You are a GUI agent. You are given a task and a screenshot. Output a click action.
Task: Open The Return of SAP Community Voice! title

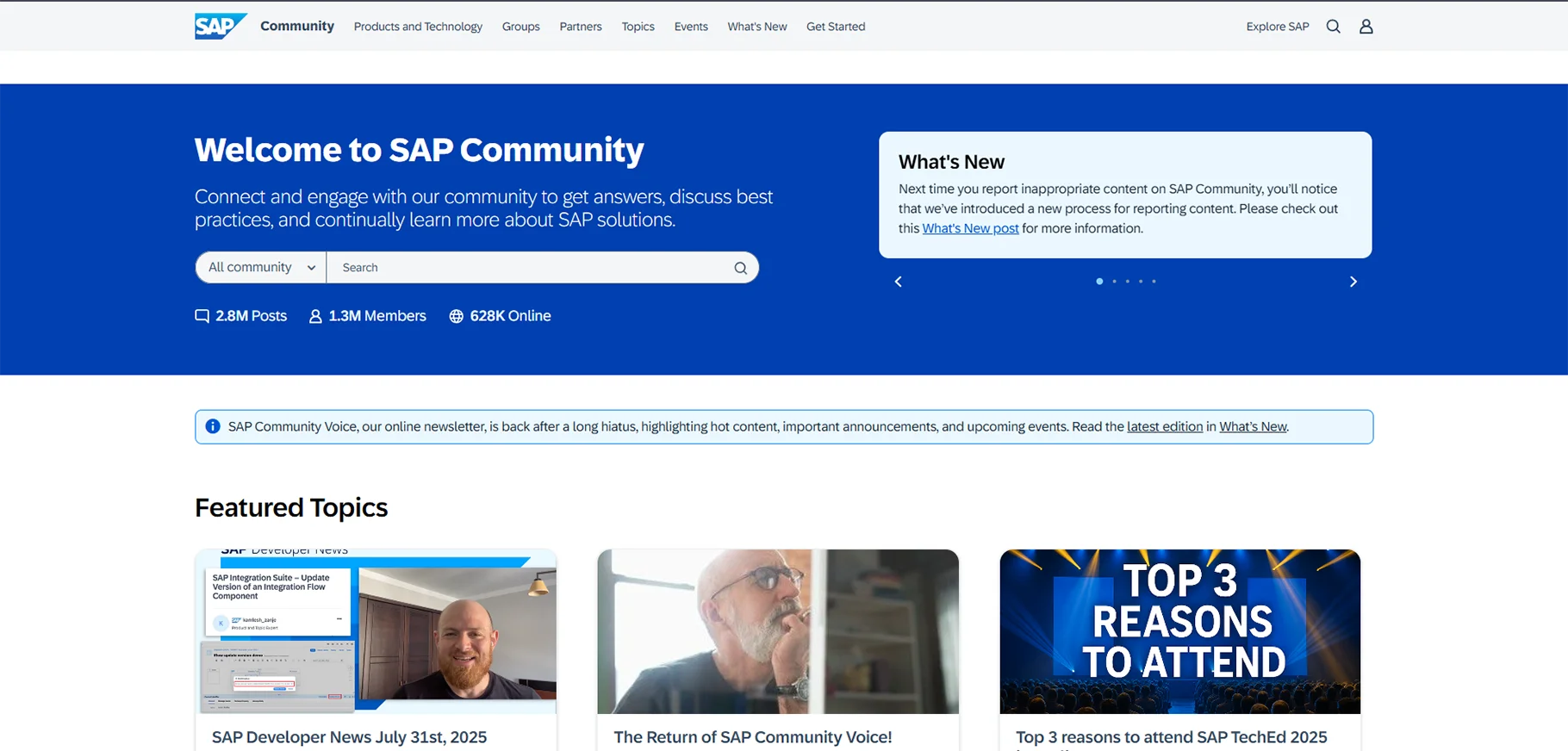click(x=753, y=737)
